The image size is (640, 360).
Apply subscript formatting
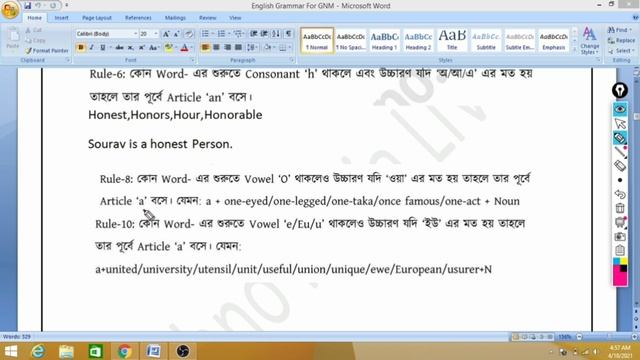[131, 48]
